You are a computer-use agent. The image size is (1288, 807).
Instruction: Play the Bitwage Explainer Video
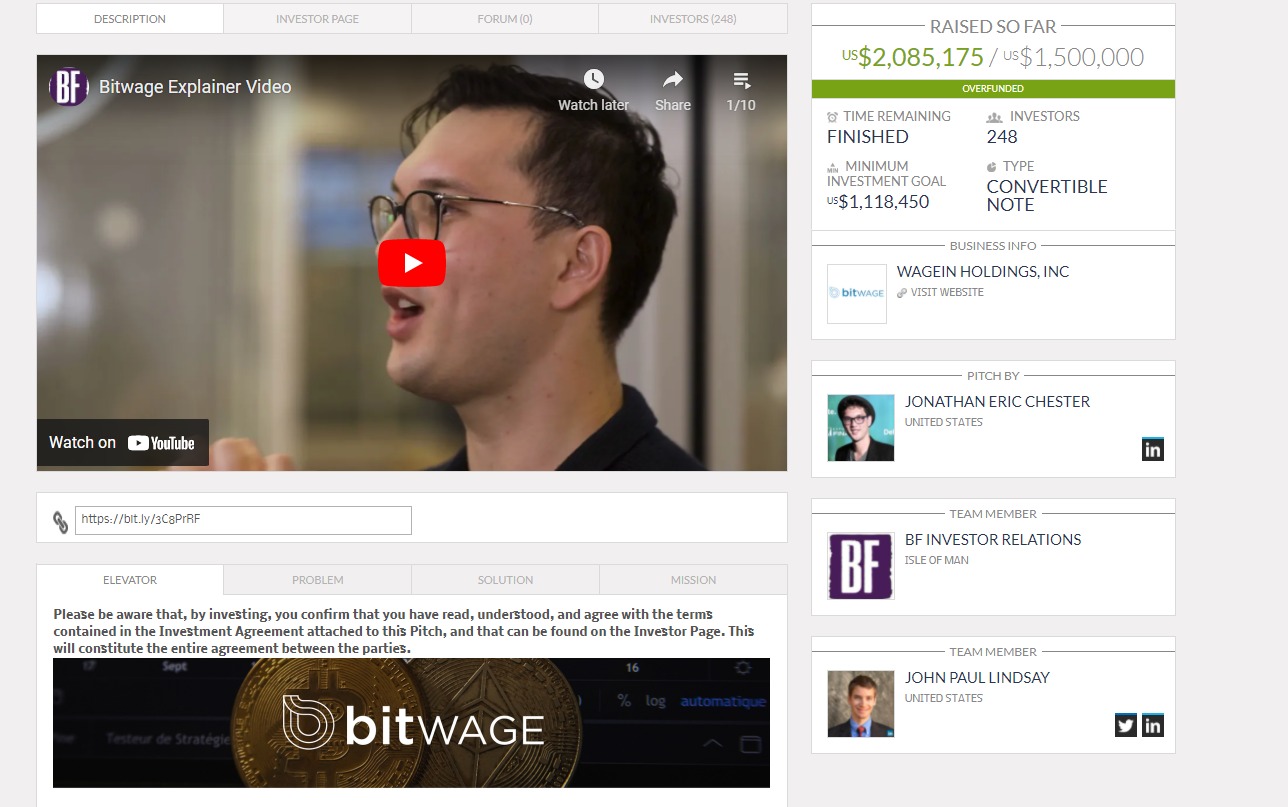click(x=412, y=262)
